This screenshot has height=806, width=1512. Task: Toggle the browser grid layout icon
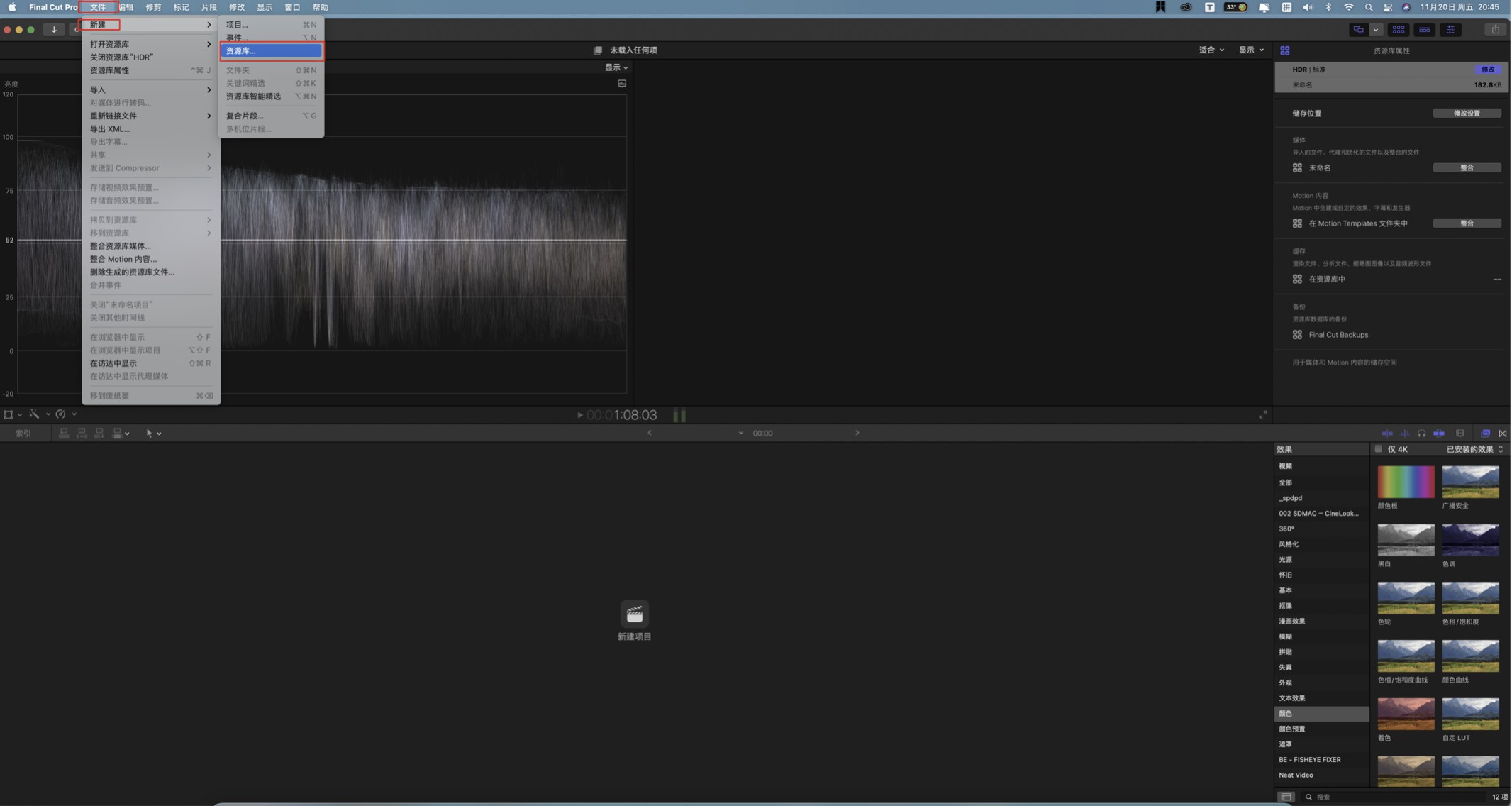click(1399, 30)
